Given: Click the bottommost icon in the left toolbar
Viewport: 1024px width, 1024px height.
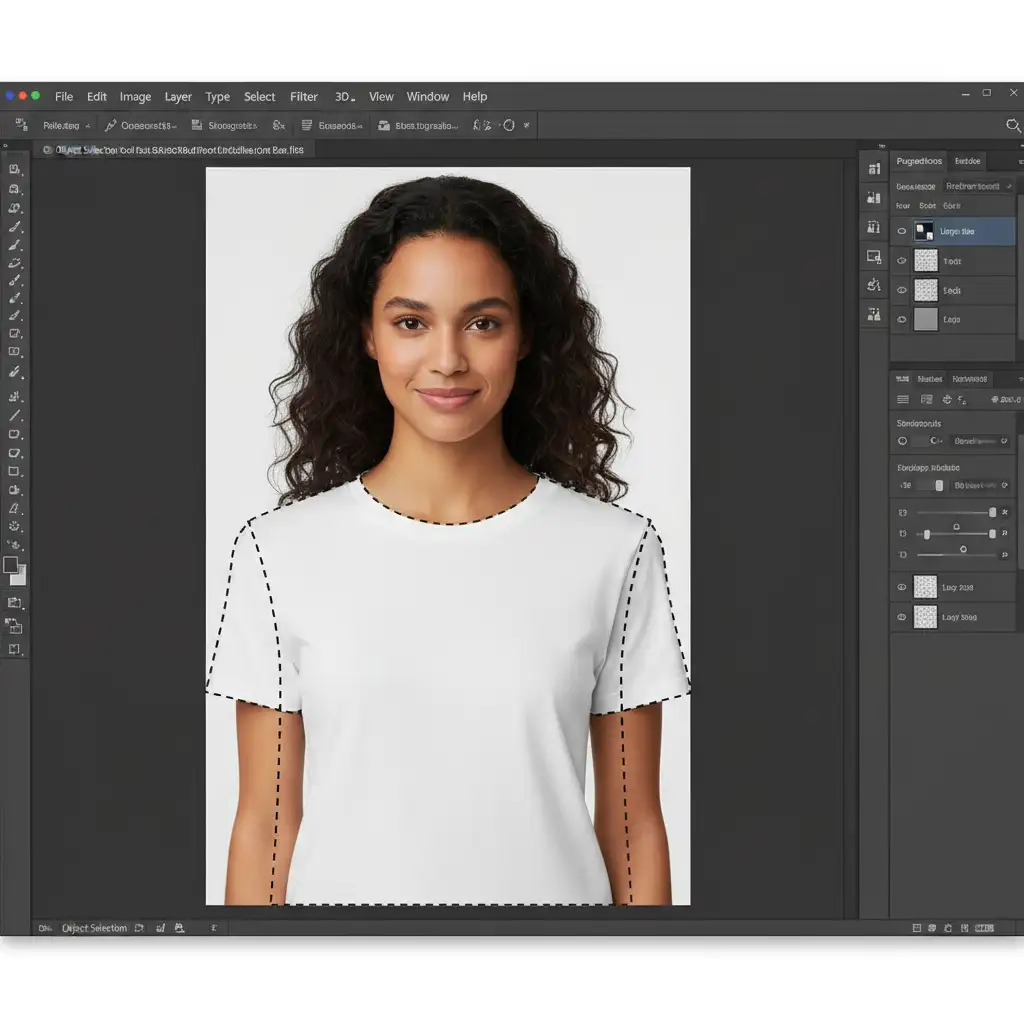Looking at the screenshot, I should click(x=15, y=649).
